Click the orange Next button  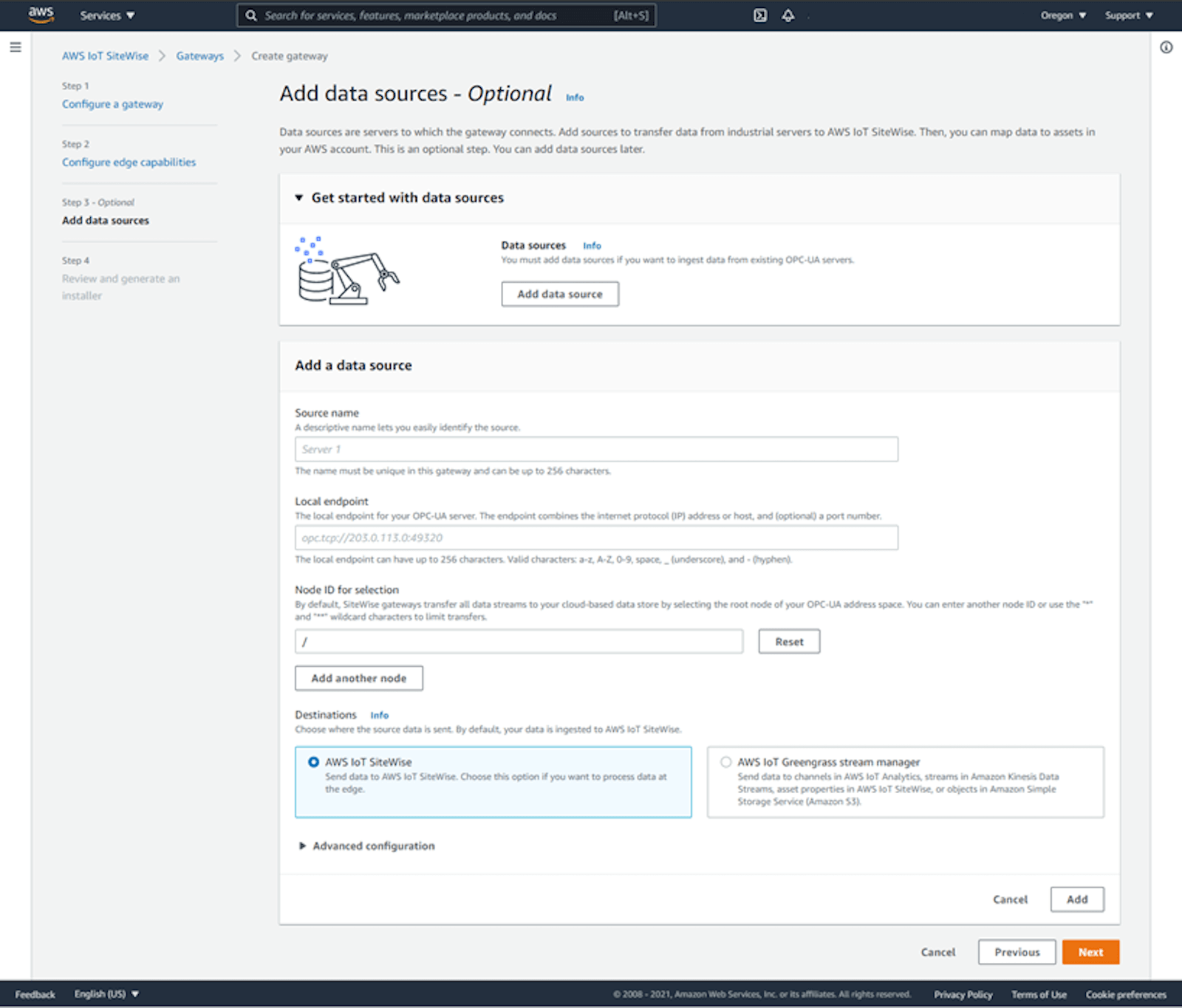[x=1090, y=952]
